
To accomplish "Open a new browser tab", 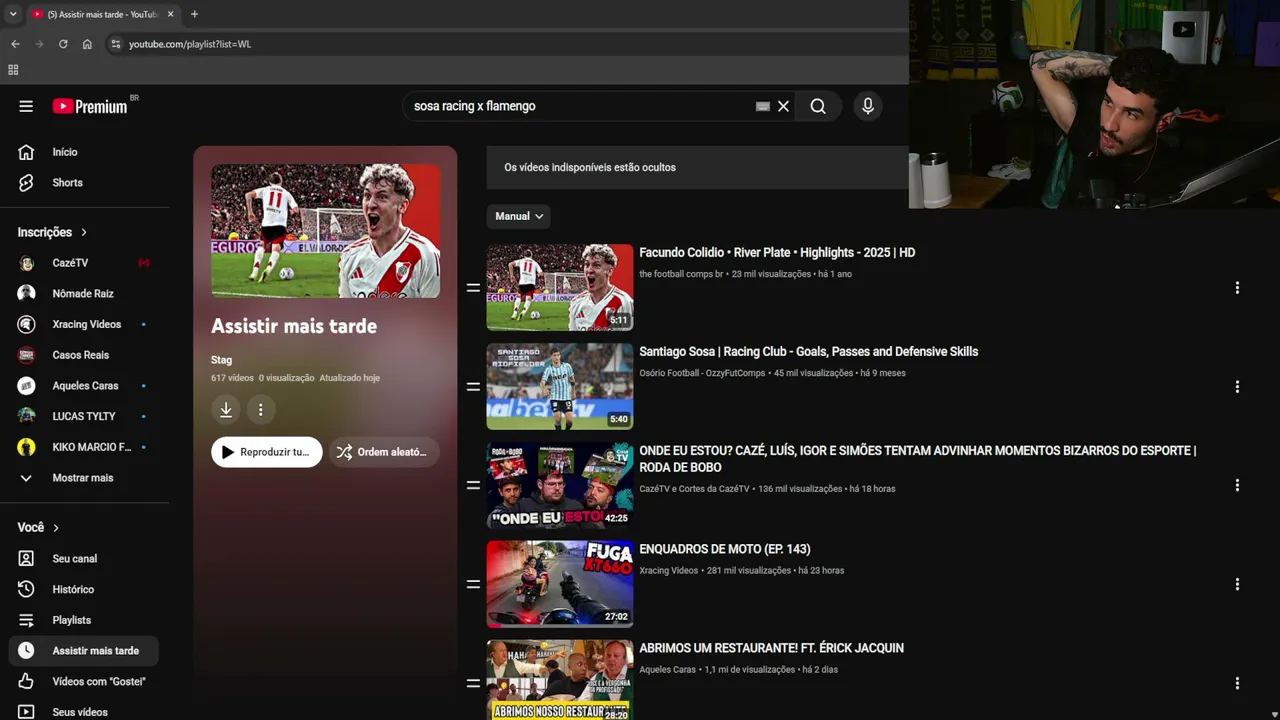I will tap(194, 14).
